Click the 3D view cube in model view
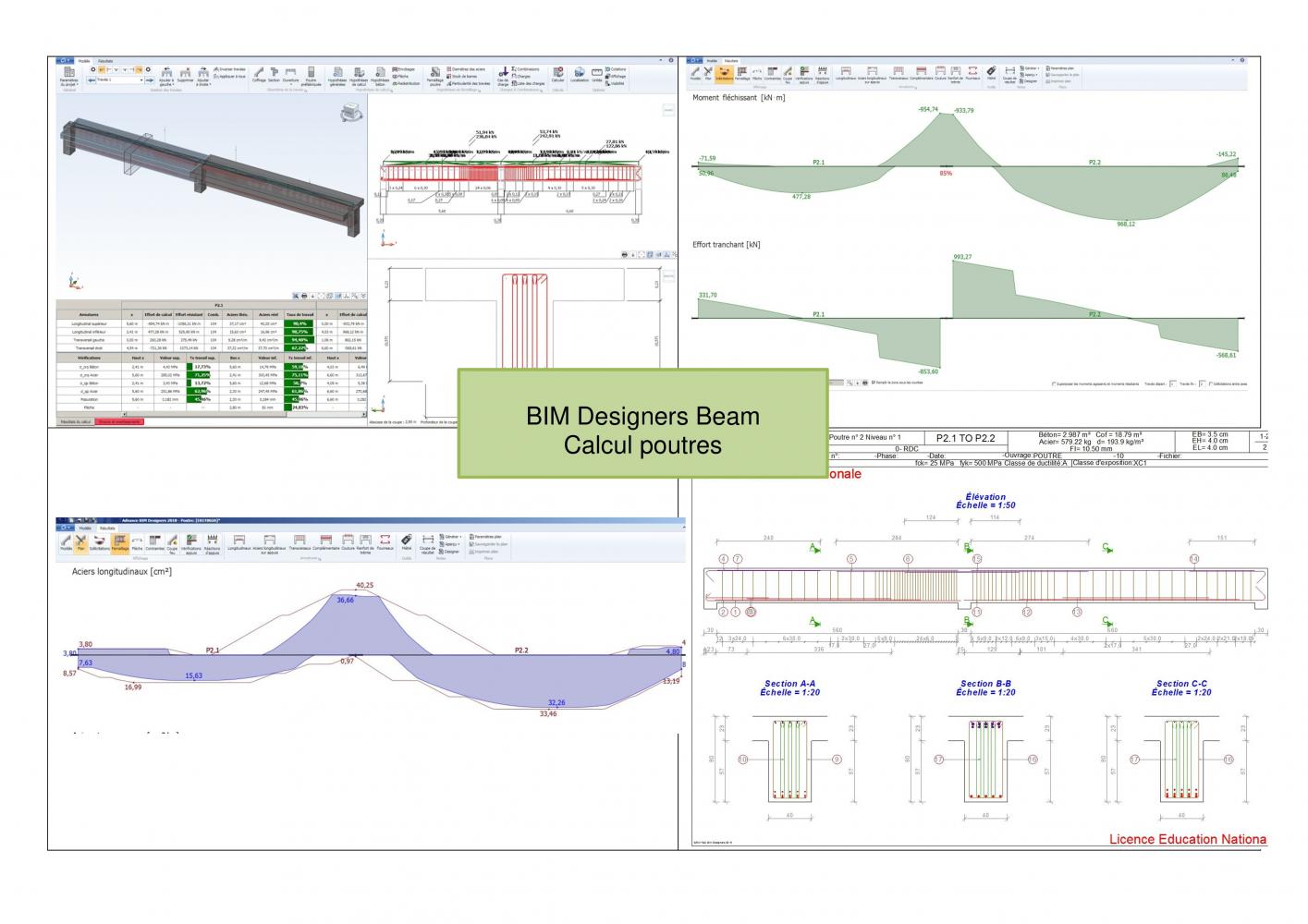This screenshot has height=924, width=1308. coord(350,113)
